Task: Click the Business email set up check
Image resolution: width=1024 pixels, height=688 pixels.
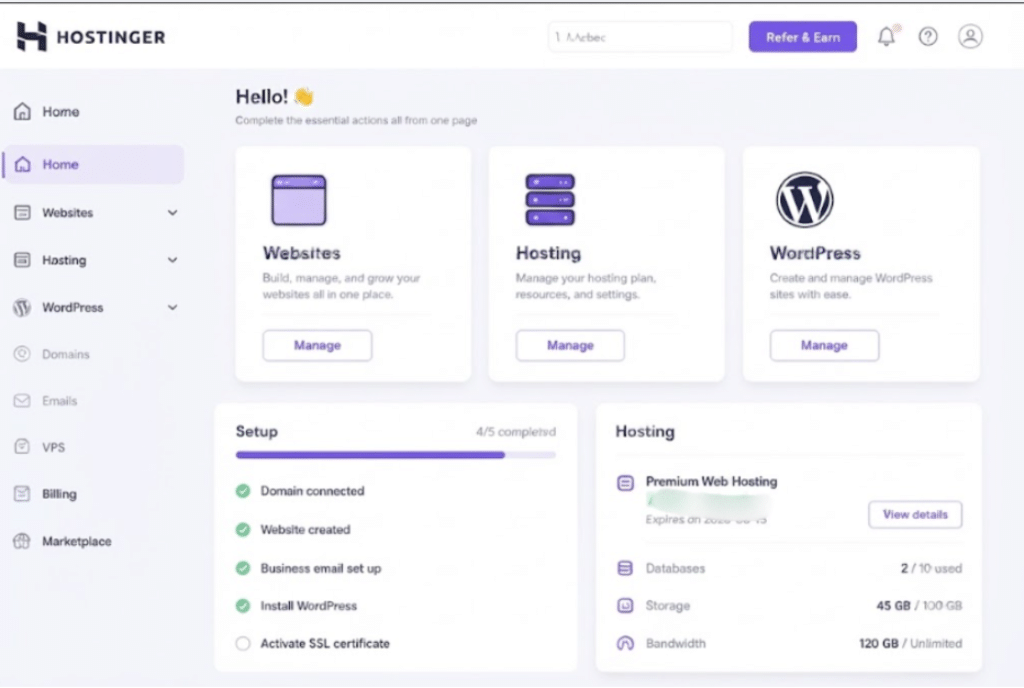Action: click(243, 568)
